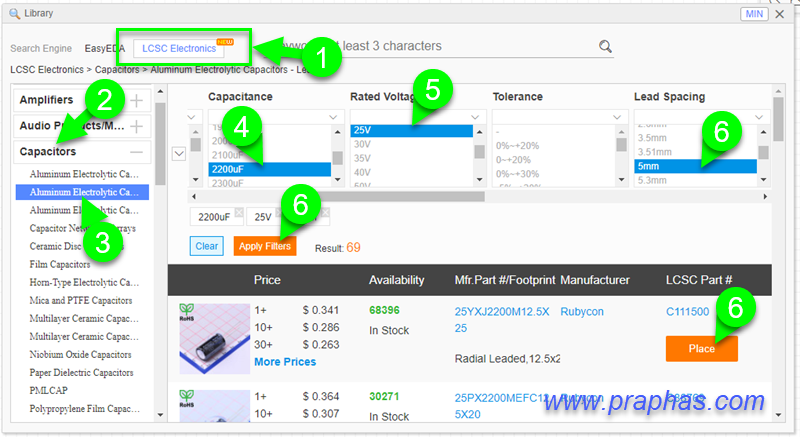Click LCSC Electronics in the breadcrumb path

[x=47, y=70]
